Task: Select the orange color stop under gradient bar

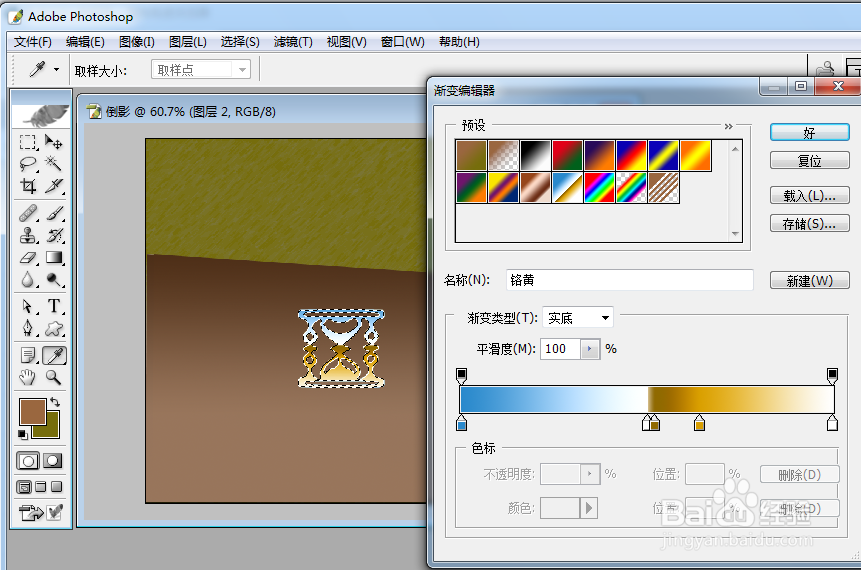Action: tap(699, 423)
